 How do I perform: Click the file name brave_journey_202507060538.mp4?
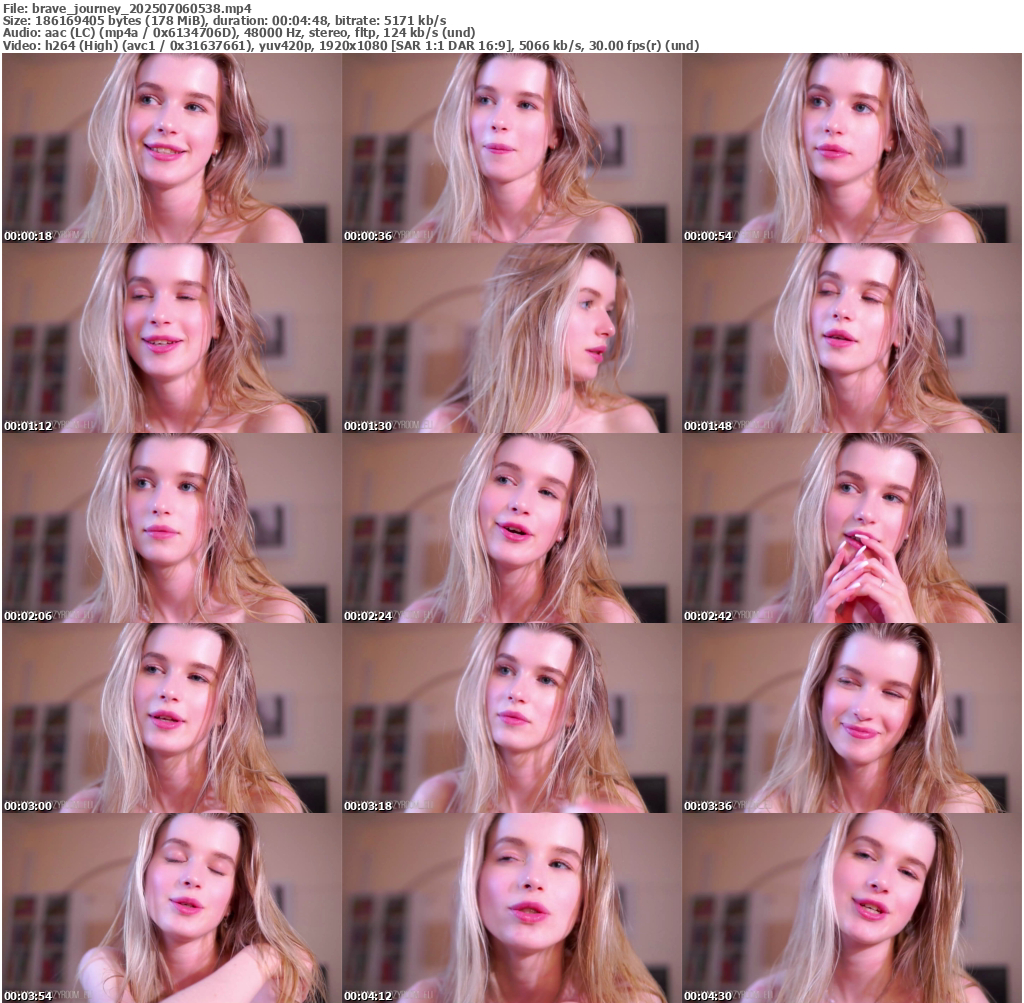142,8
